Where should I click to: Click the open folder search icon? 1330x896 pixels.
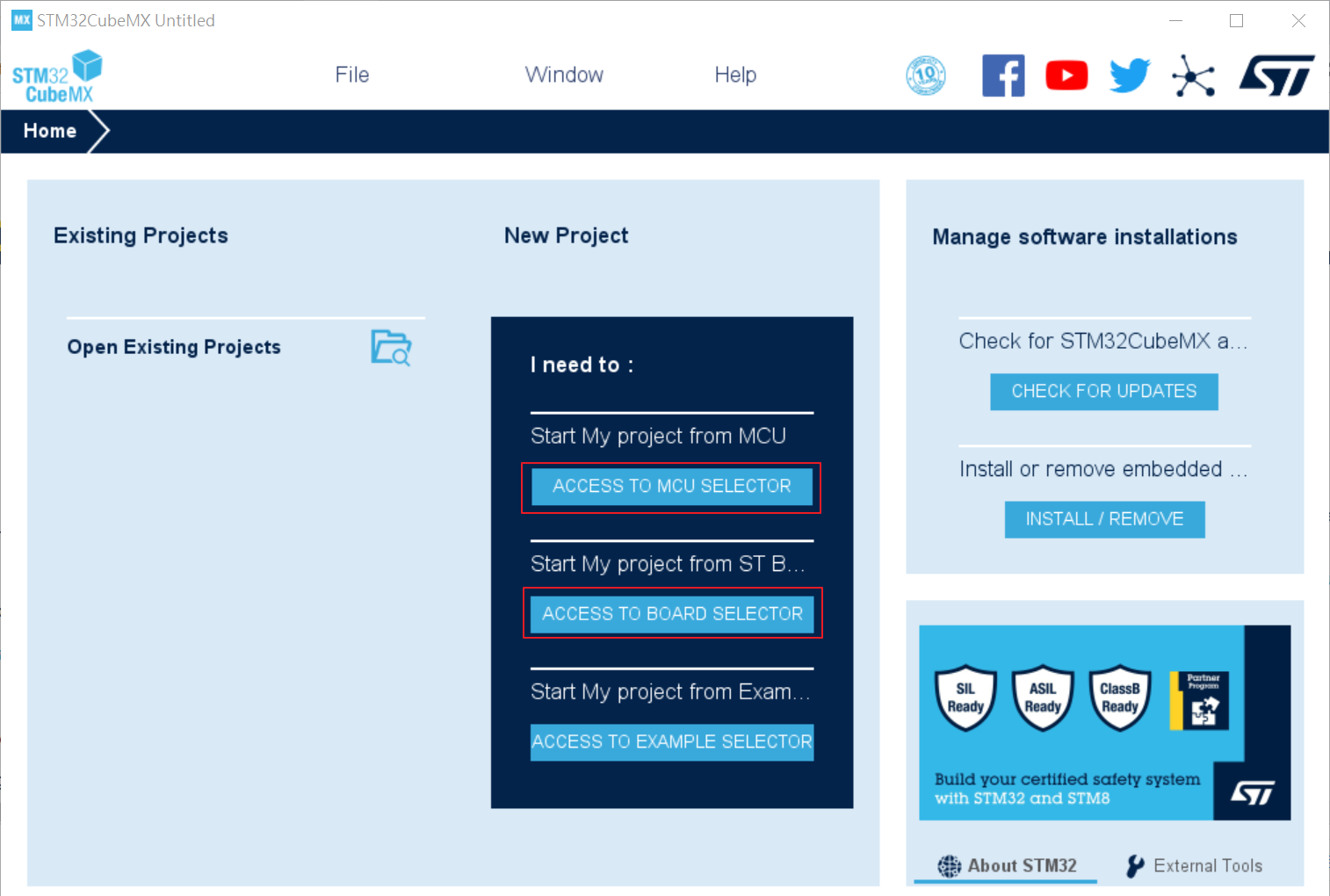391,348
